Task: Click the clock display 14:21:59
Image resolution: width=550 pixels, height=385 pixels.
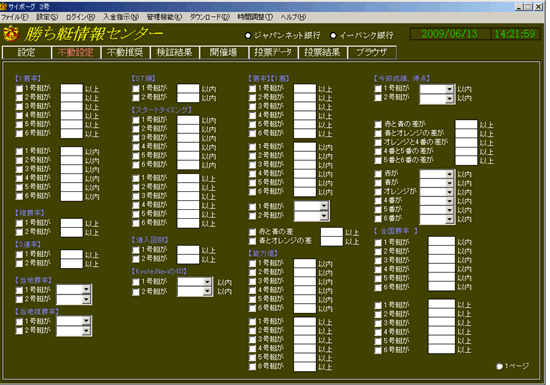Action: click(x=515, y=34)
